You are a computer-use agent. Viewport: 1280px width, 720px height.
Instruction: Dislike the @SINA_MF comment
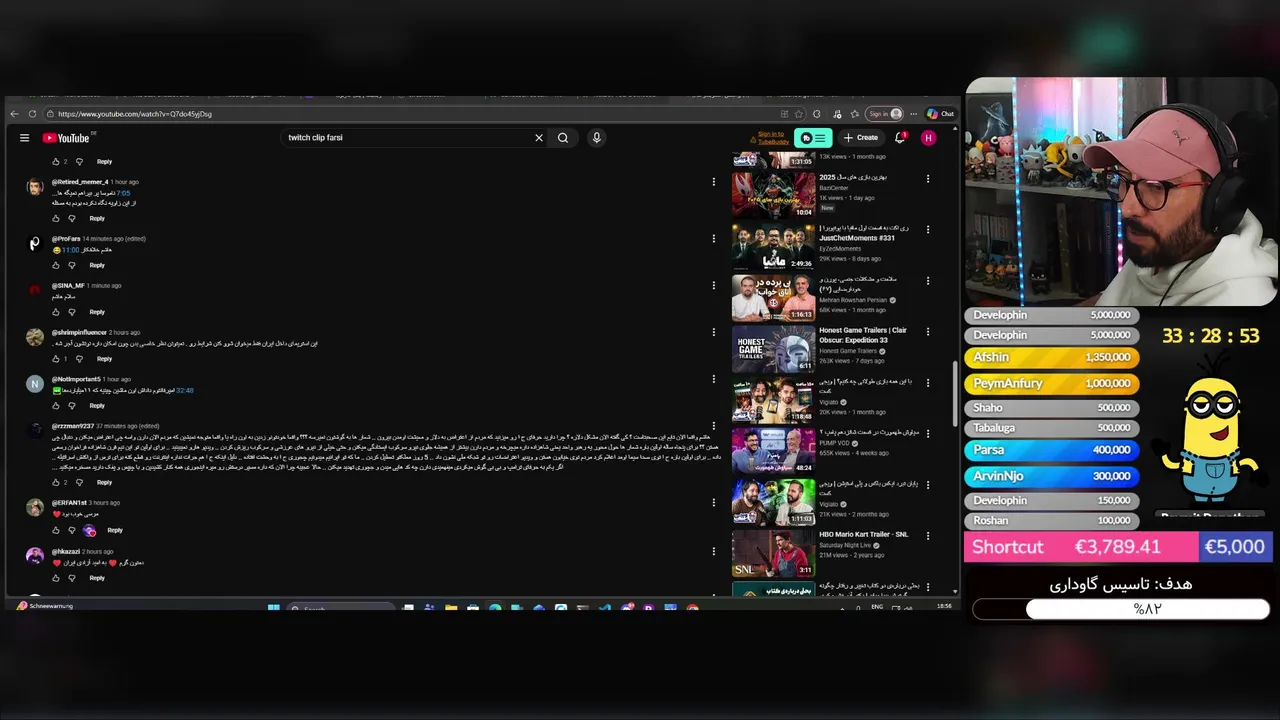pyautogui.click(x=72, y=312)
